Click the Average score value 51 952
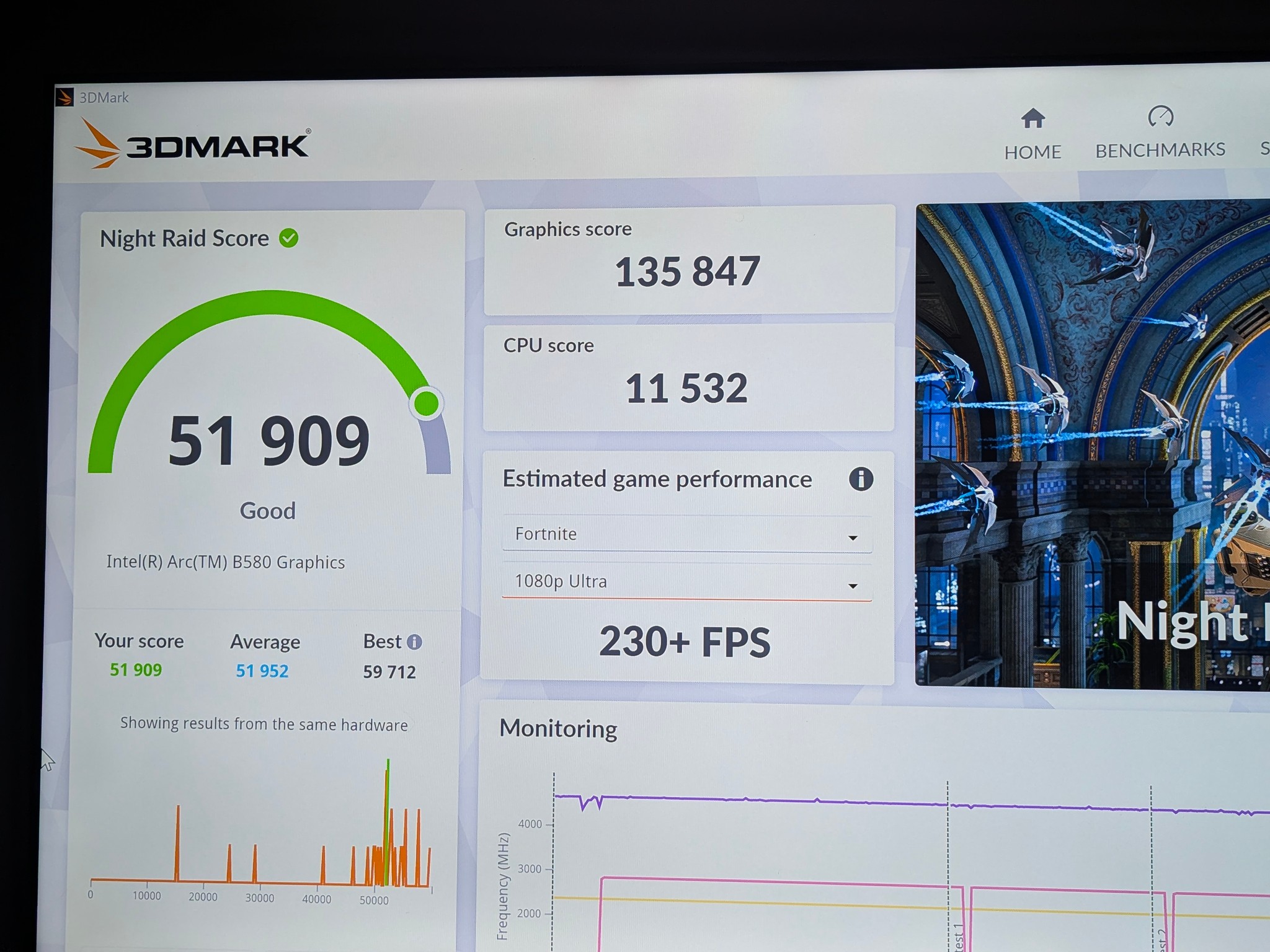Viewport: 1270px width, 952px height. coord(262,671)
